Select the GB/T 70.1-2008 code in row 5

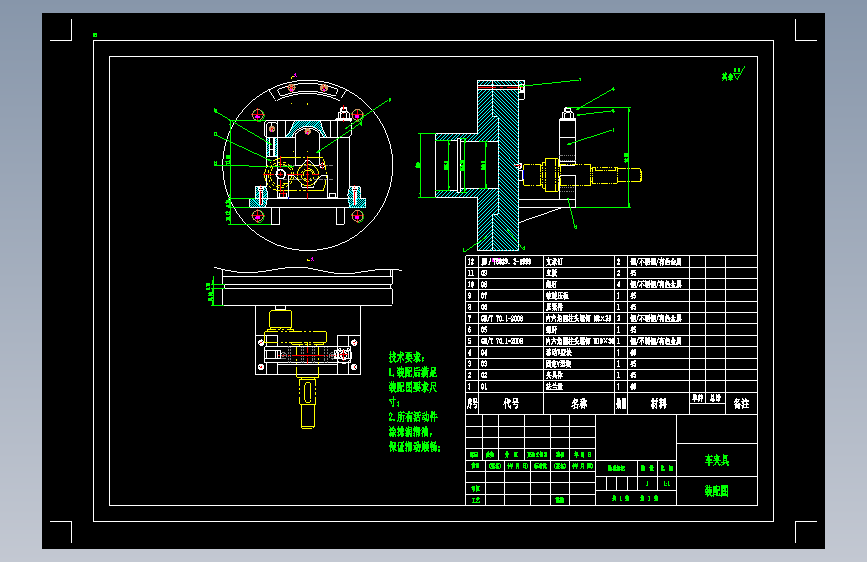502,341
